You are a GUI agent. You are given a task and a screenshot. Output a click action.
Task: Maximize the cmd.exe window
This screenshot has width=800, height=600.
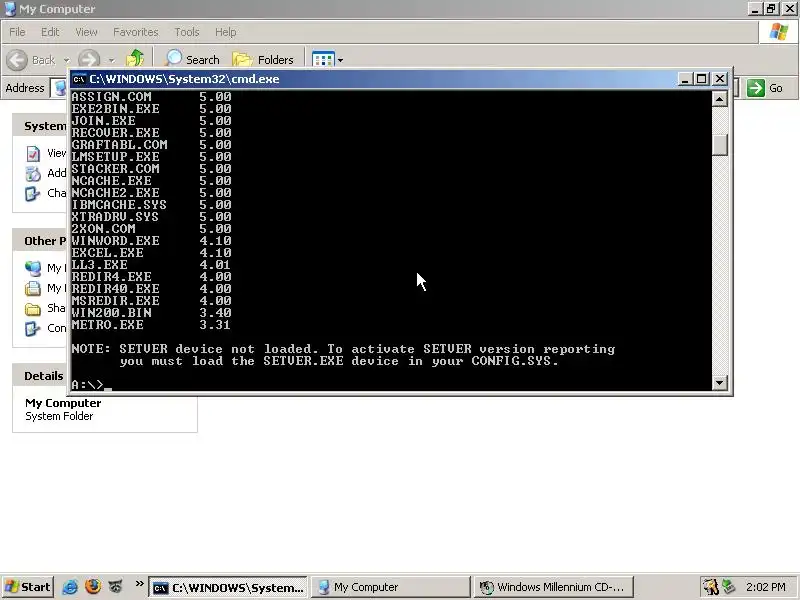[702, 79]
